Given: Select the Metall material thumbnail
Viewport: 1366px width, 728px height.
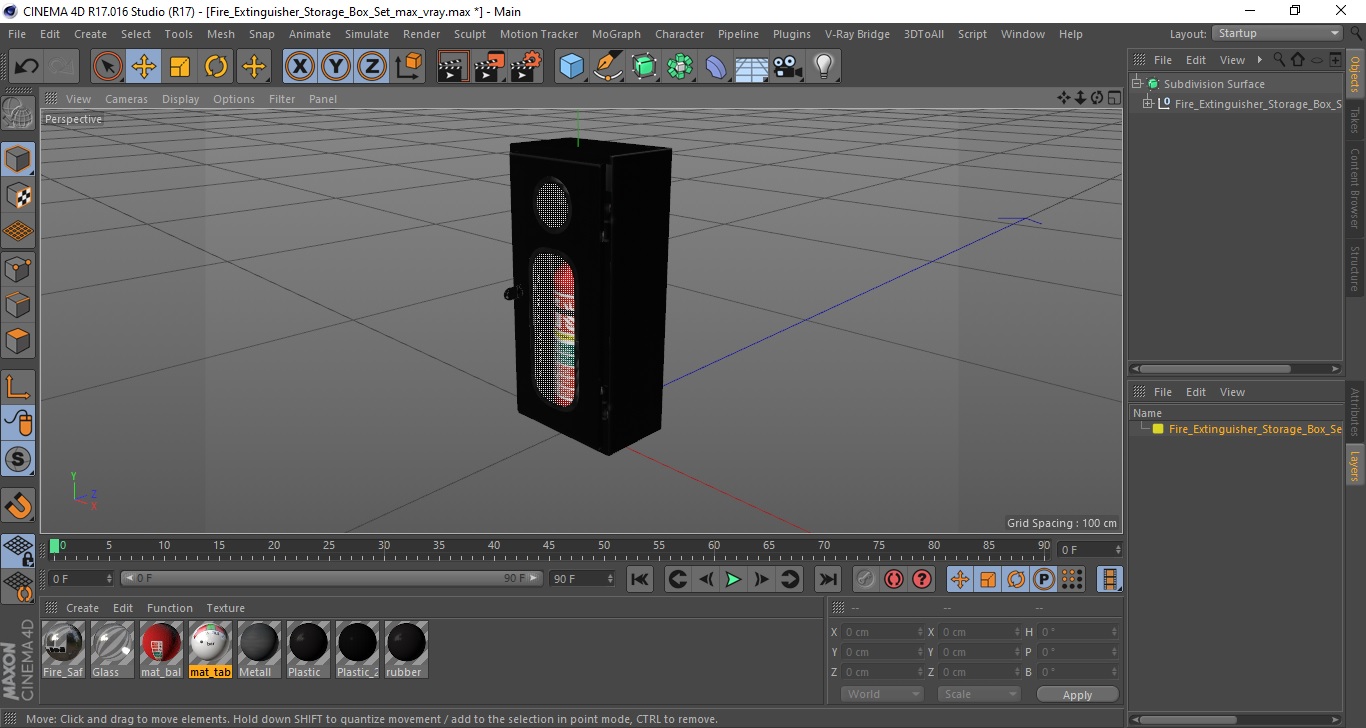Looking at the screenshot, I should click(259, 649).
